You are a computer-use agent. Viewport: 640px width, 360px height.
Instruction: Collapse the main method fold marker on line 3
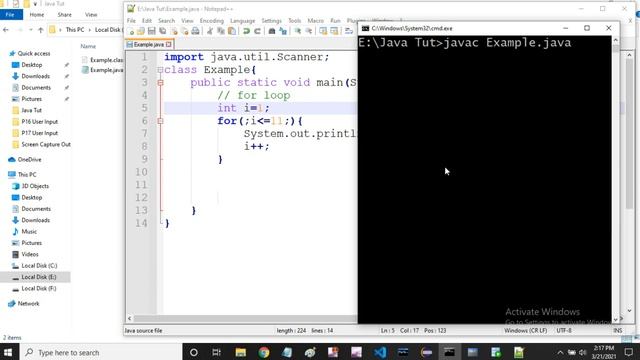tap(160, 83)
